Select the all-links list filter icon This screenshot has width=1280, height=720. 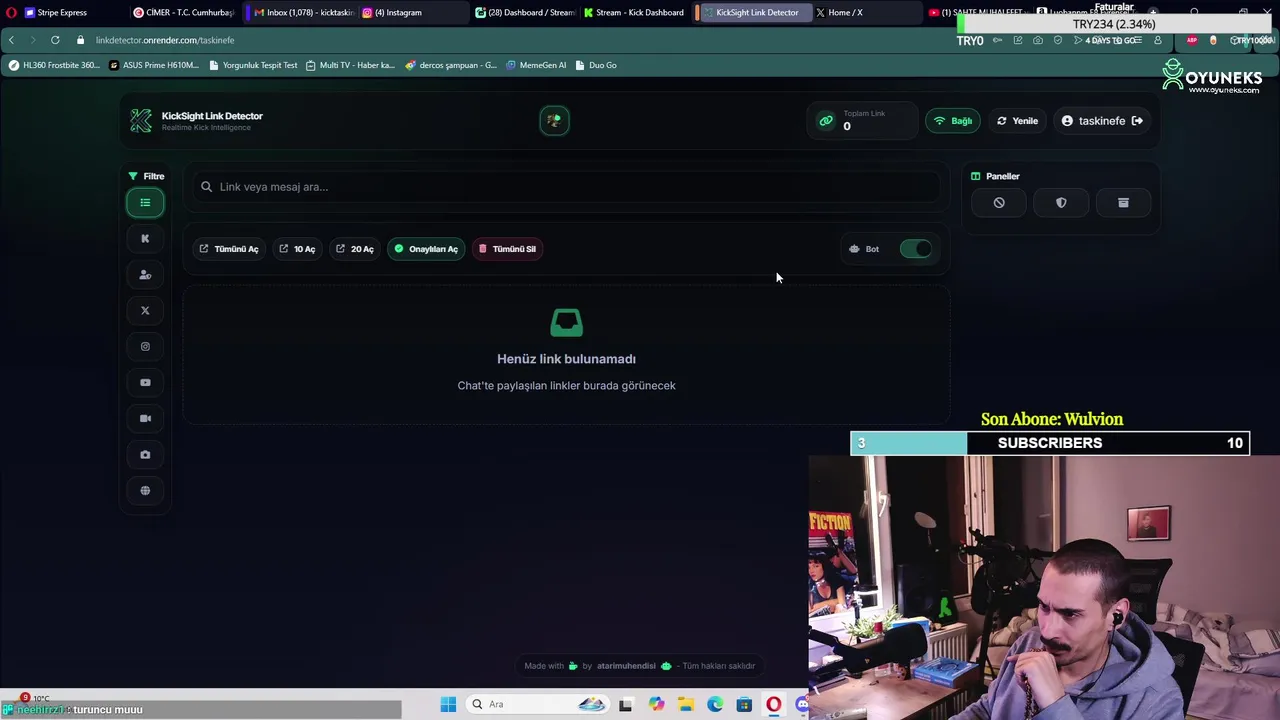pyautogui.click(x=145, y=203)
